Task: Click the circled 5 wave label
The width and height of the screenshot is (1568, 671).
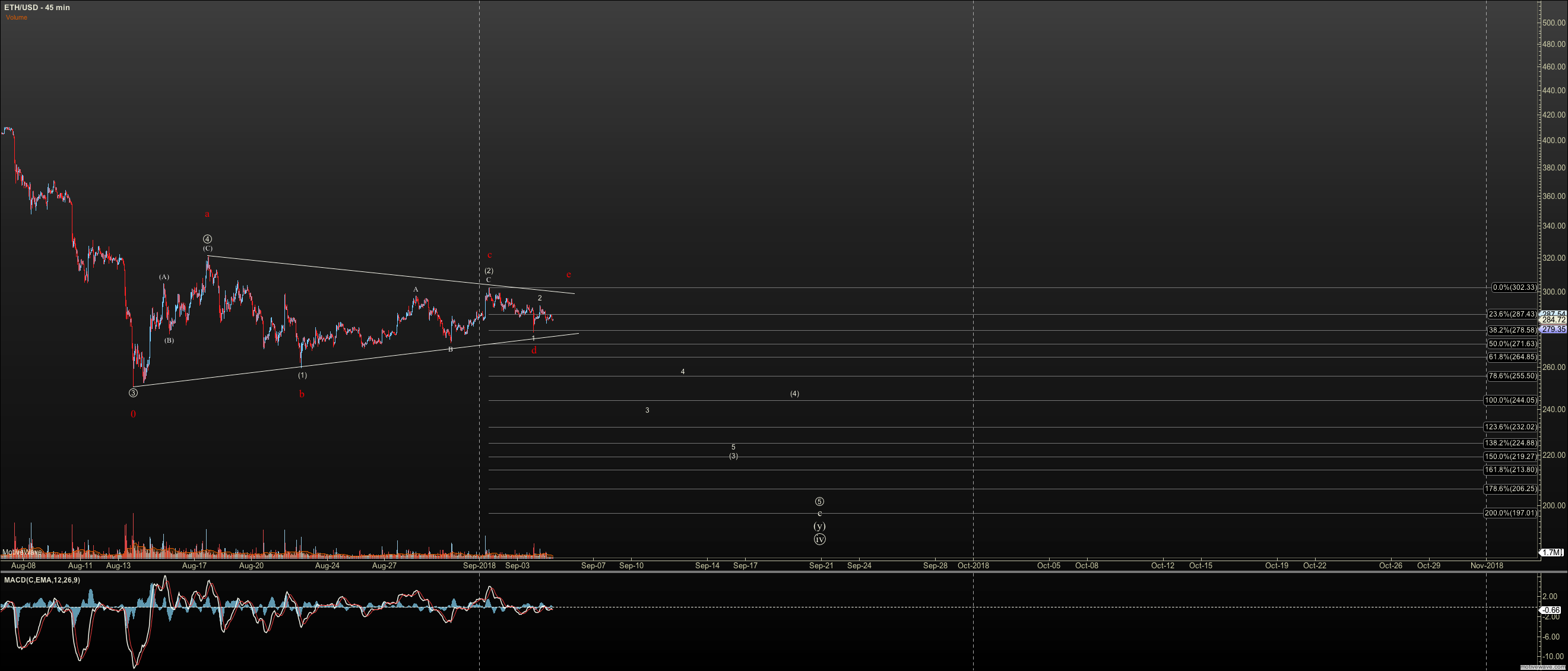Action: 819,502
